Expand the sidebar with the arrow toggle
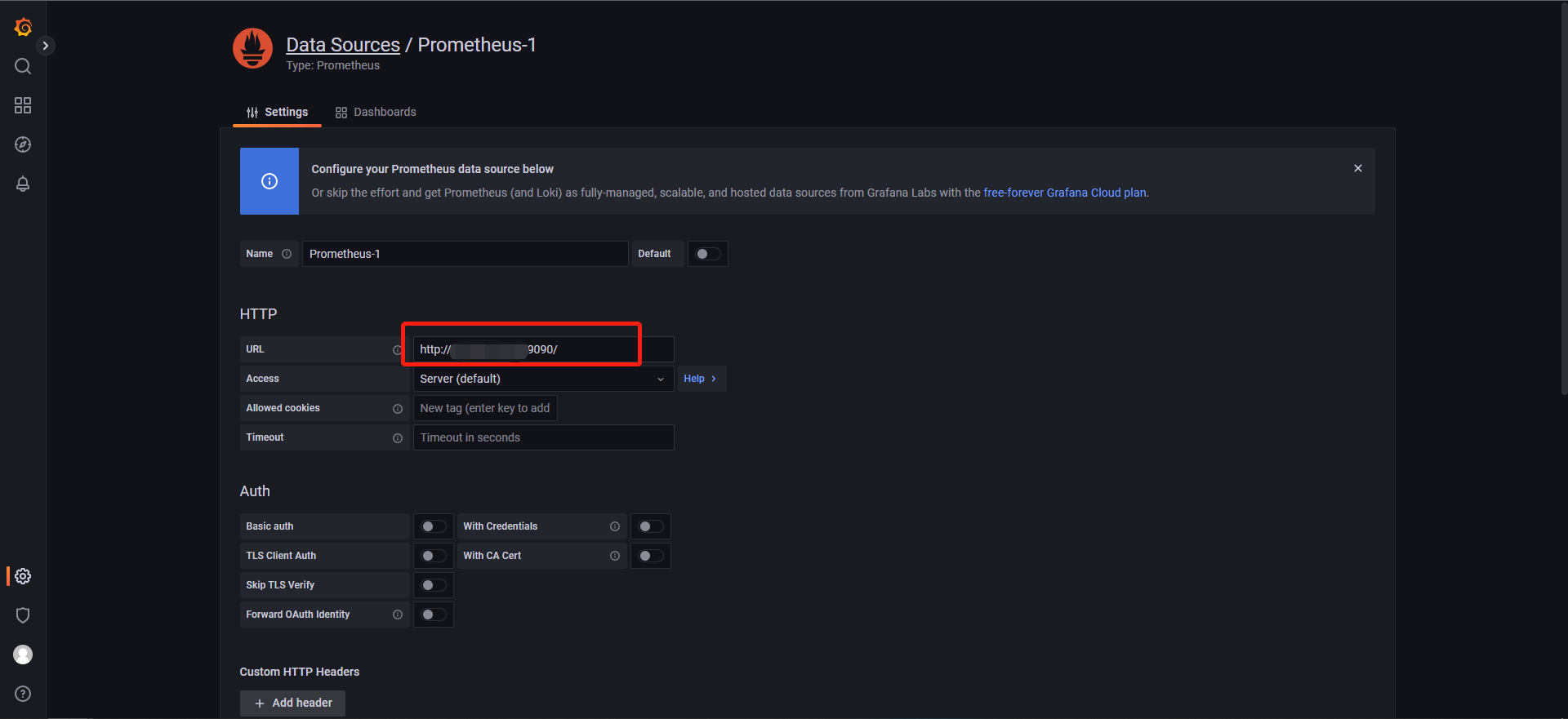The height and width of the screenshot is (719, 1568). pos(46,46)
